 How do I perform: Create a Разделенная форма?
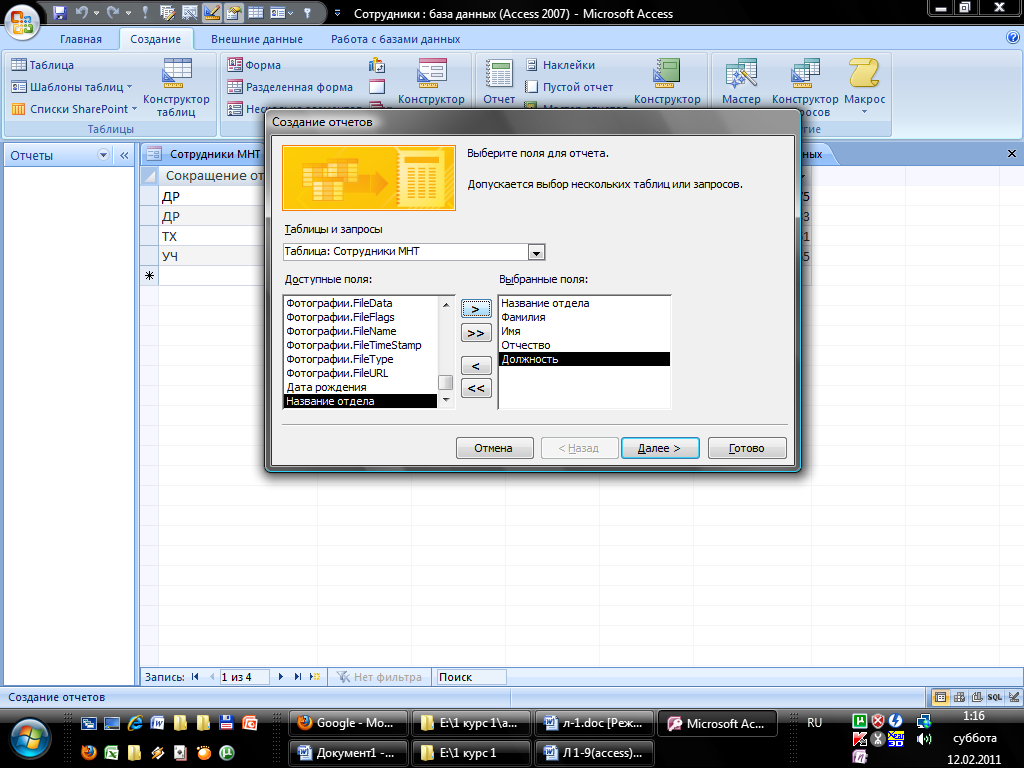click(290, 87)
